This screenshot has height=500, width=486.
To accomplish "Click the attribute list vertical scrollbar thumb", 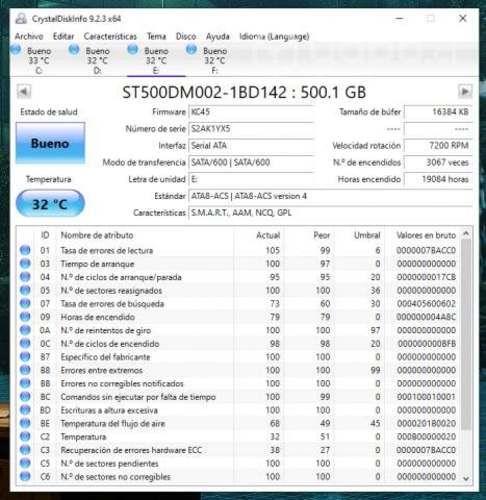I will (466, 334).
